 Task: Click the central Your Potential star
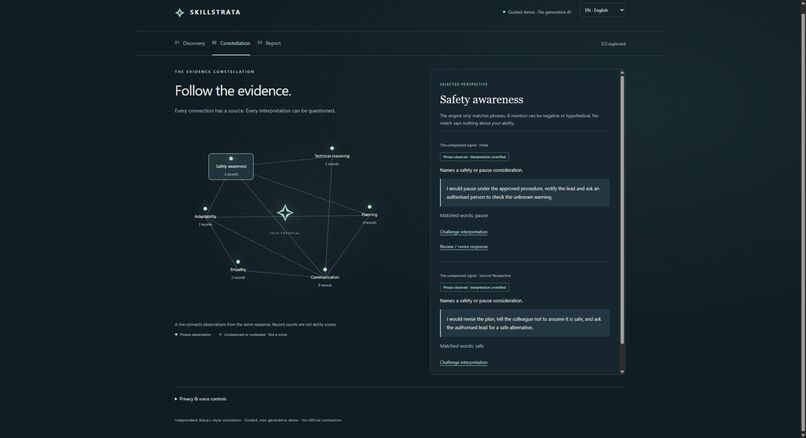point(285,213)
